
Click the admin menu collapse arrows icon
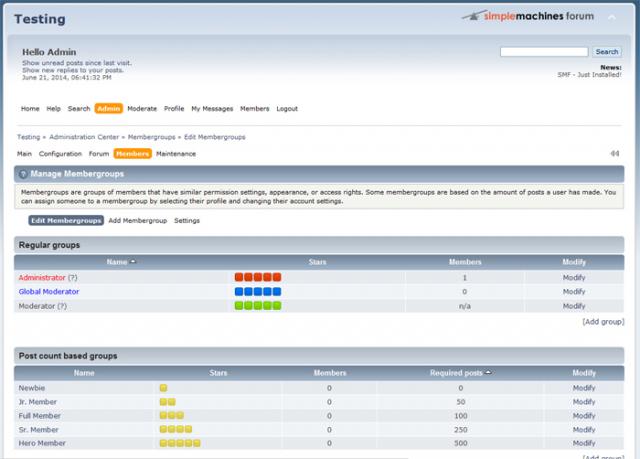tap(615, 153)
